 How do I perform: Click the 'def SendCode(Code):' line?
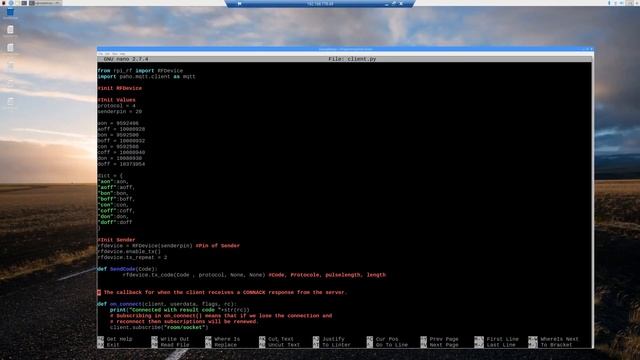[x=127, y=269]
